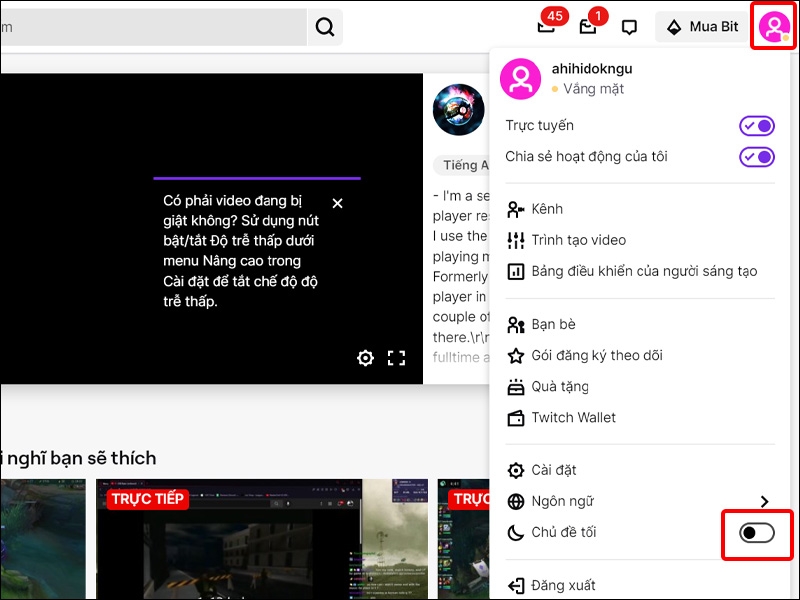Image resolution: width=800 pixels, height=600 pixels.
Task: Open the search magnifier icon
Action: (x=324, y=27)
